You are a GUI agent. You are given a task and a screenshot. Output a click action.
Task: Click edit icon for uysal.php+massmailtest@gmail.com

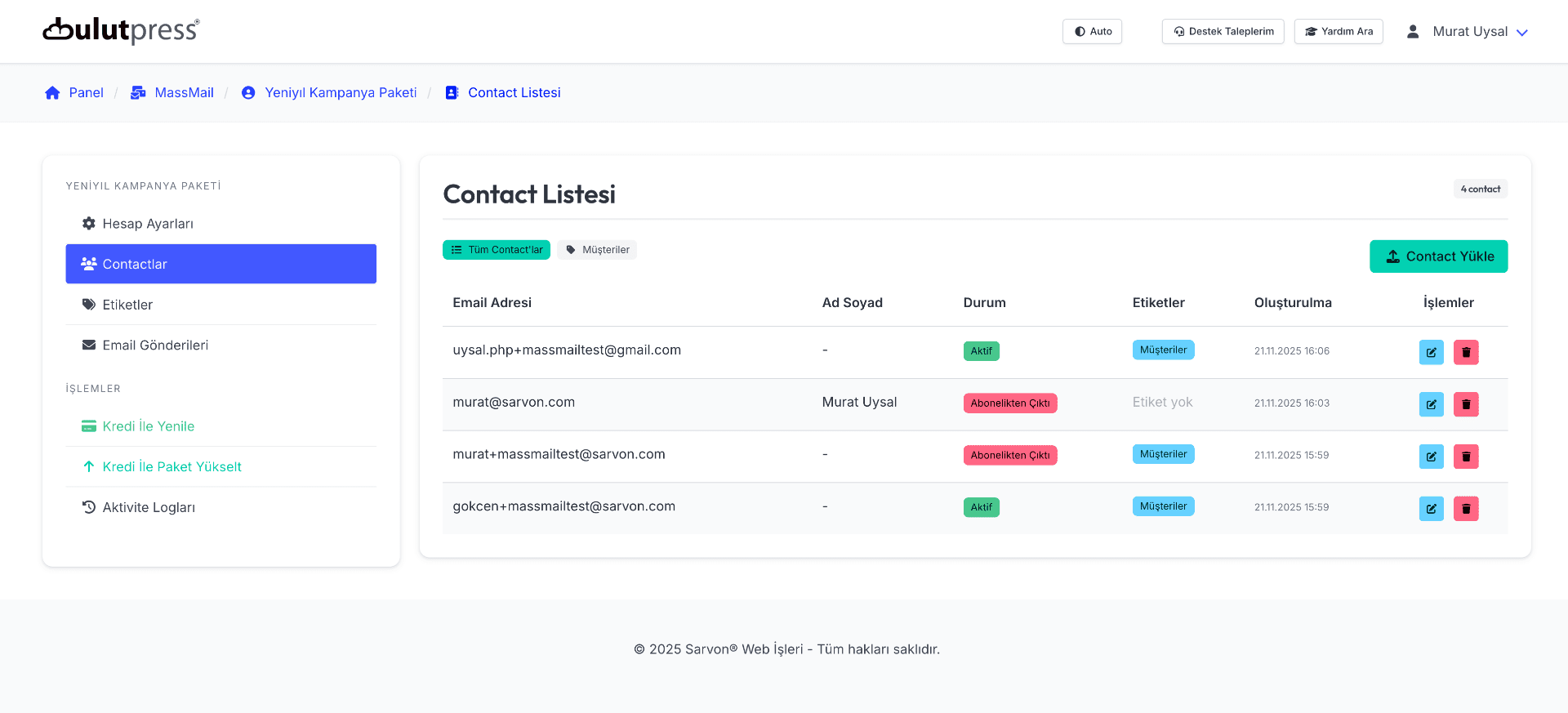click(x=1431, y=352)
